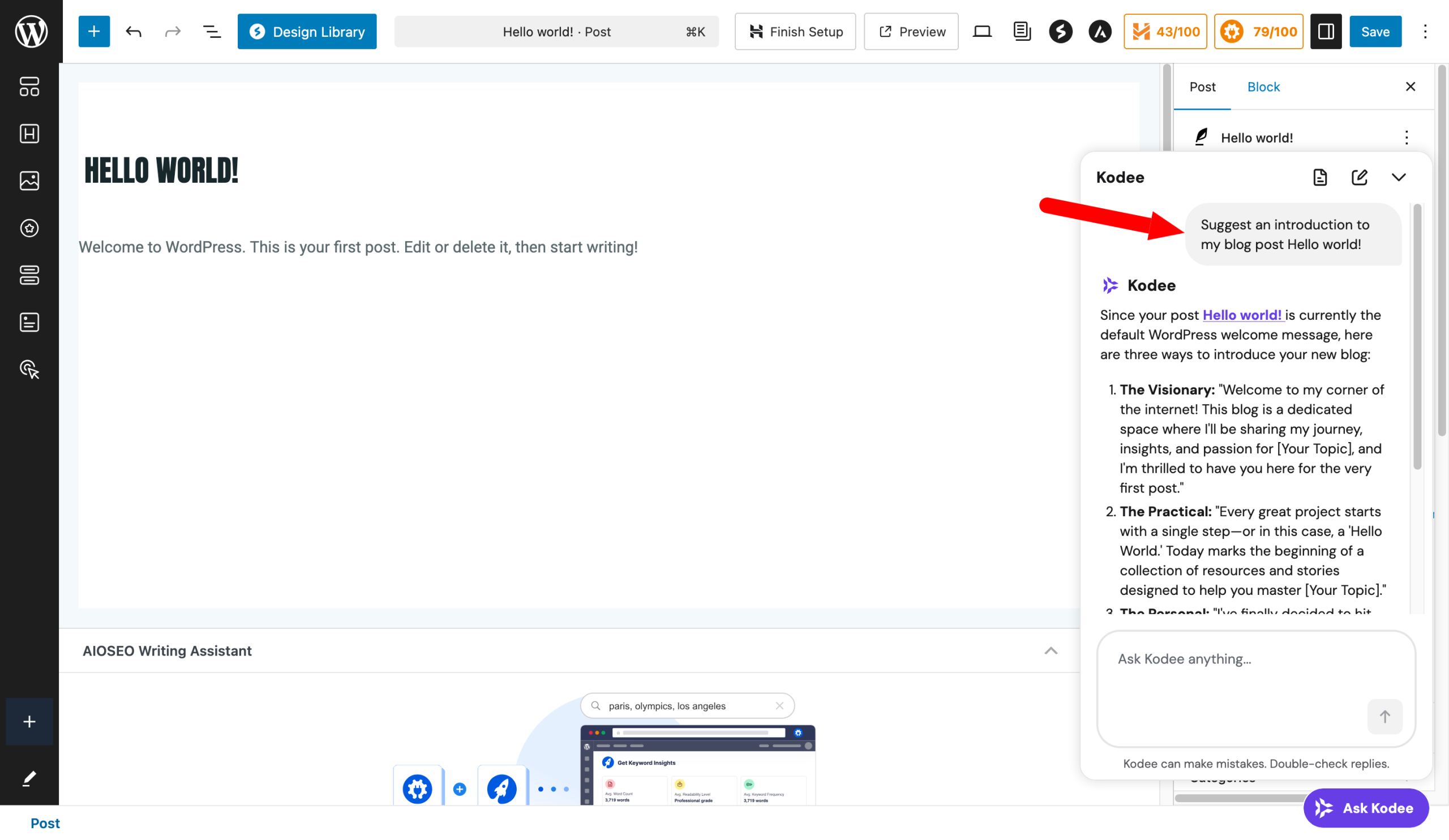
Task: Open Hello world! post actions menu
Action: point(1407,138)
